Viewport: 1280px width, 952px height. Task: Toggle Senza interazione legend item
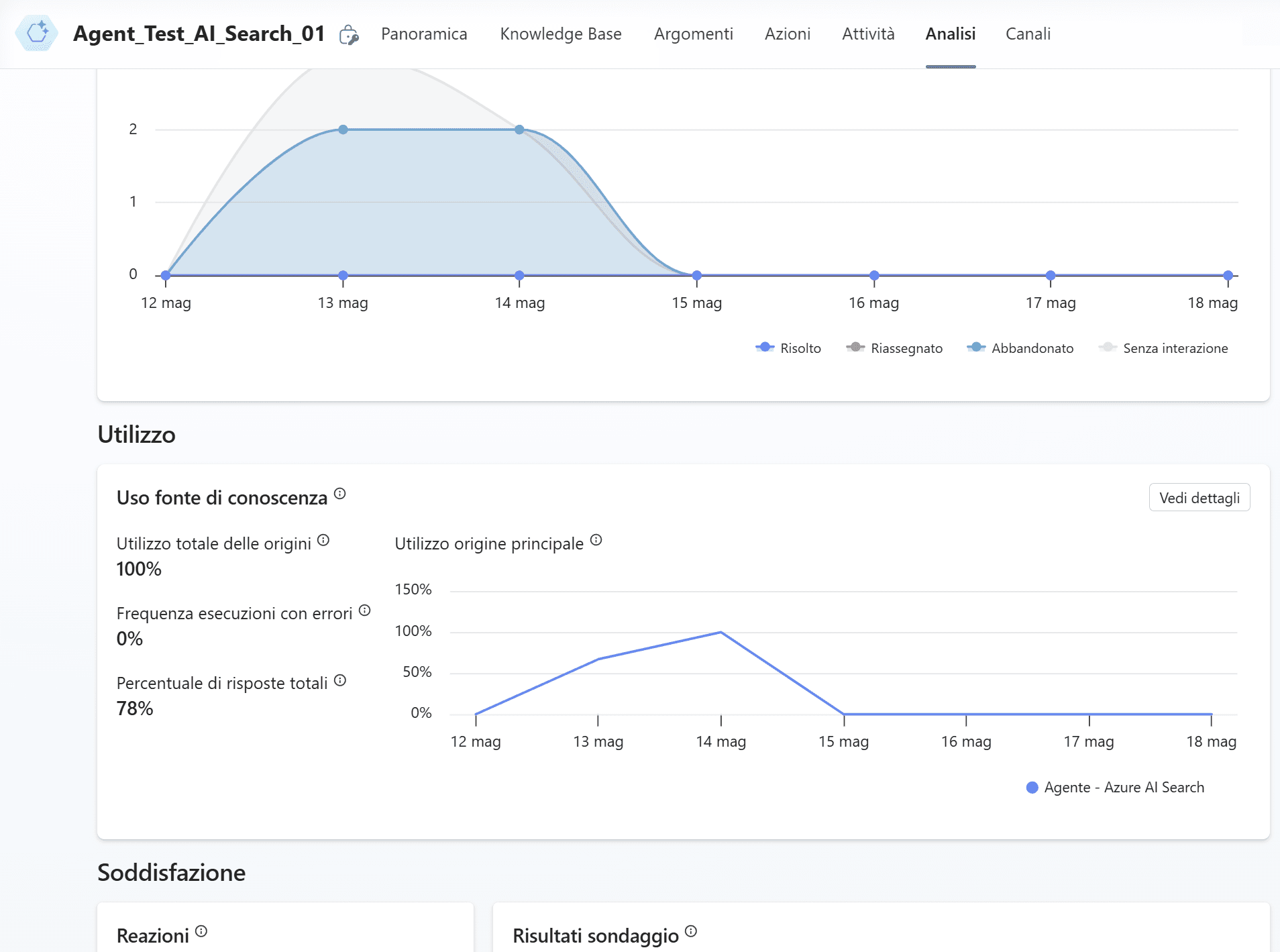1163,348
